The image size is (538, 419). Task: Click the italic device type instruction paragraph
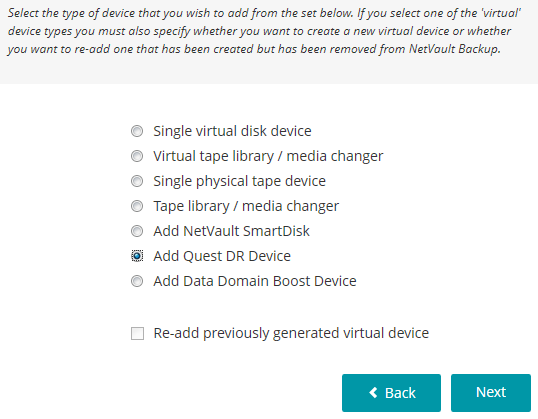tap(265, 31)
